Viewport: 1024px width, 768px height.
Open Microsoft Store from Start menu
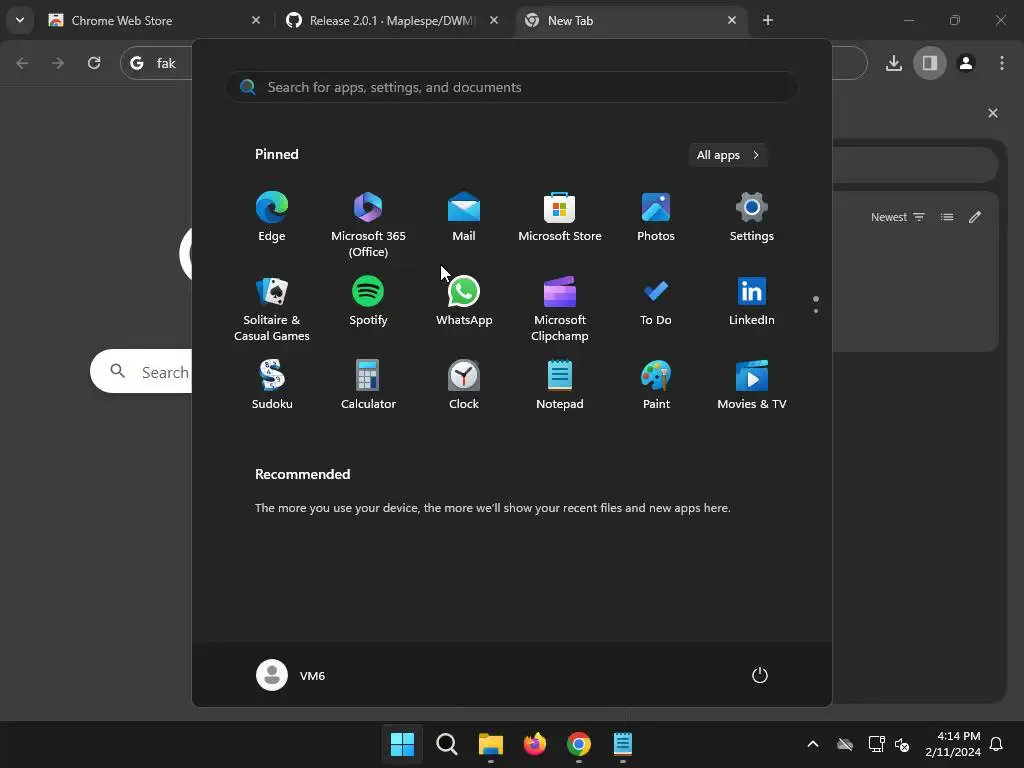pos(560,217)
